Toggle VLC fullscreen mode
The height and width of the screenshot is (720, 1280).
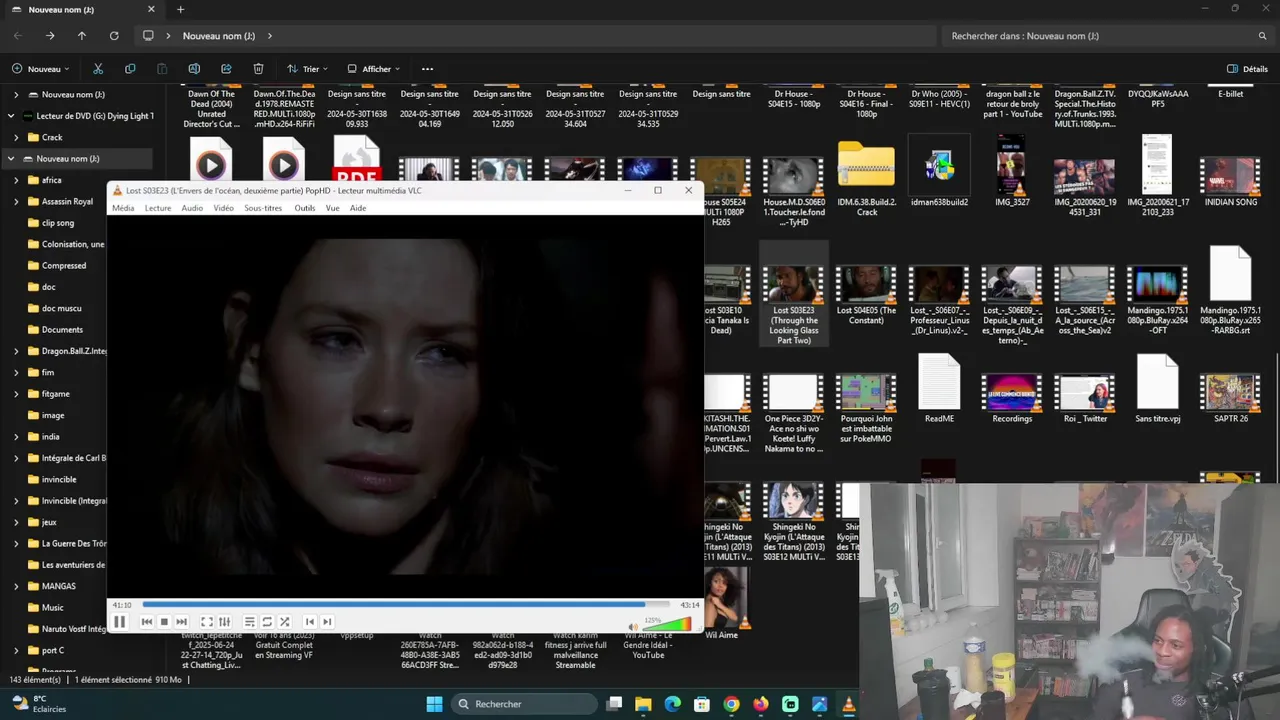coord(207,622)
